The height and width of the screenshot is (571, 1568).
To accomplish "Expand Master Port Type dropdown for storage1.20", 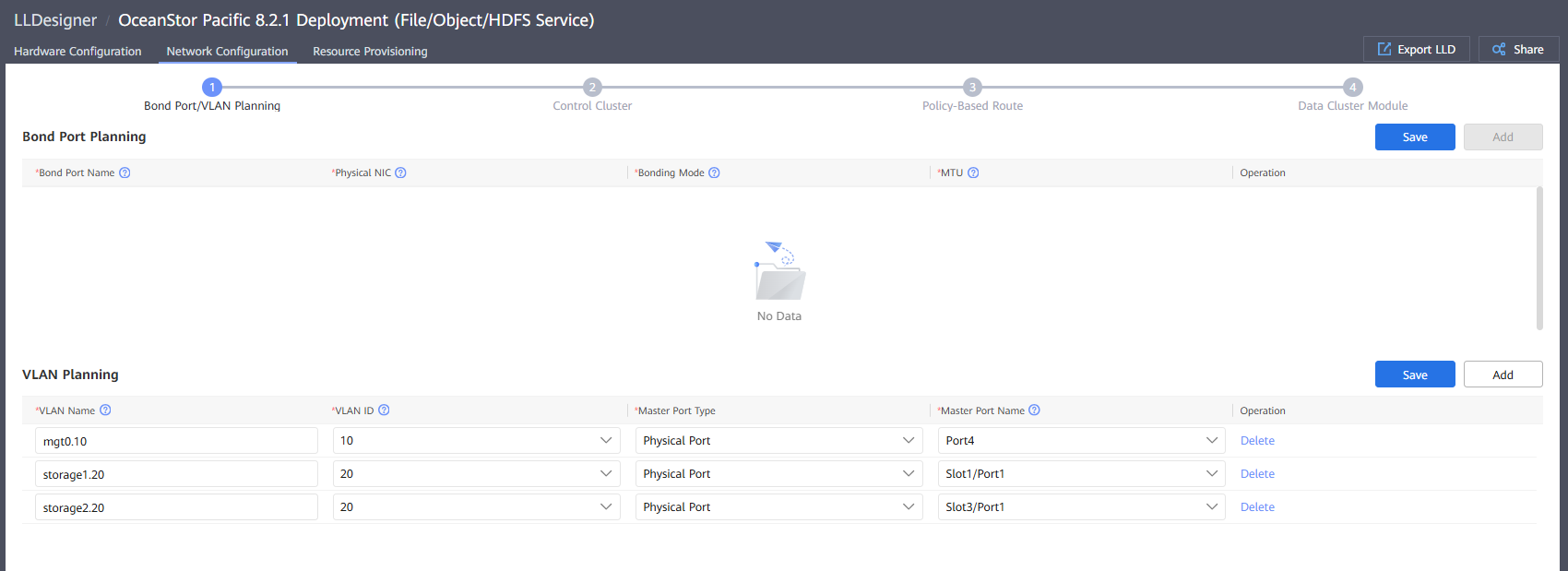I will pyautogui.click(x=778, y=474).
